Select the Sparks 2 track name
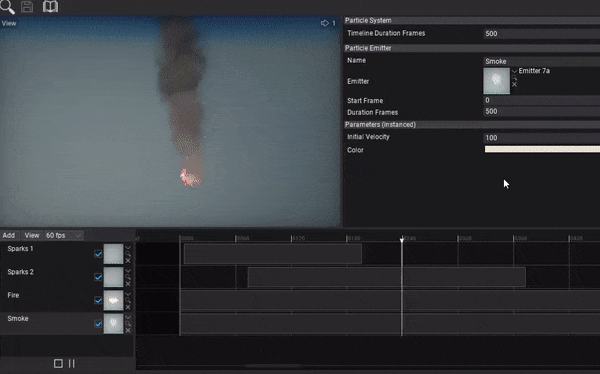 point(21,272)
